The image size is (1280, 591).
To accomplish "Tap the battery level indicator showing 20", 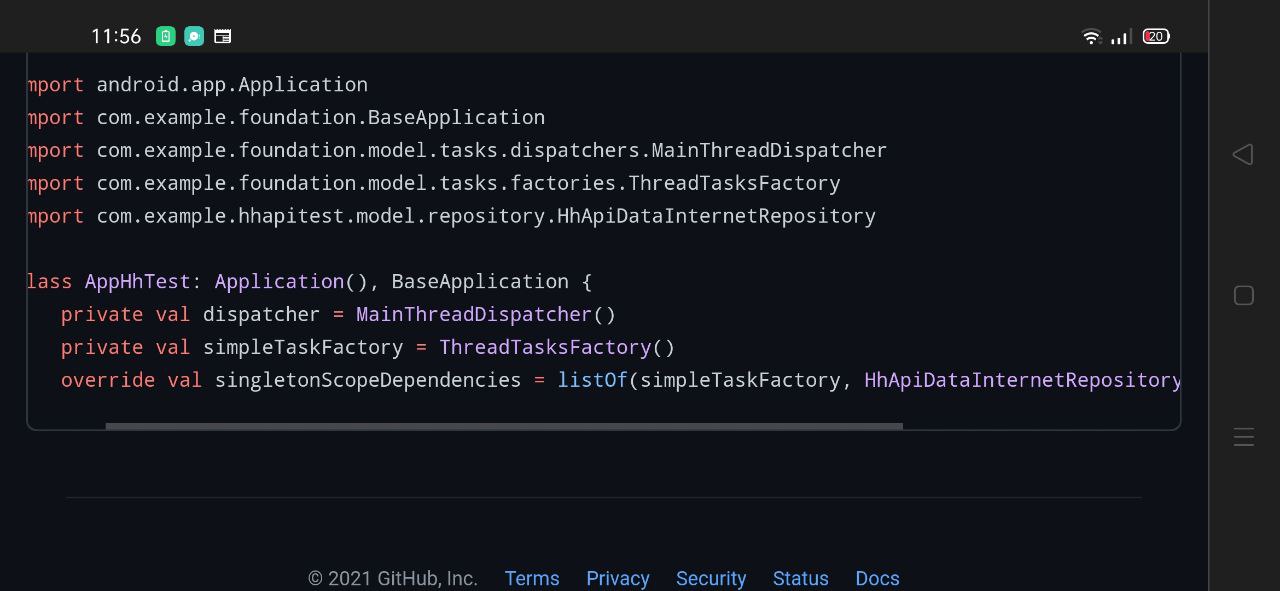I will pyautogui.click(x=1156, y=36).
